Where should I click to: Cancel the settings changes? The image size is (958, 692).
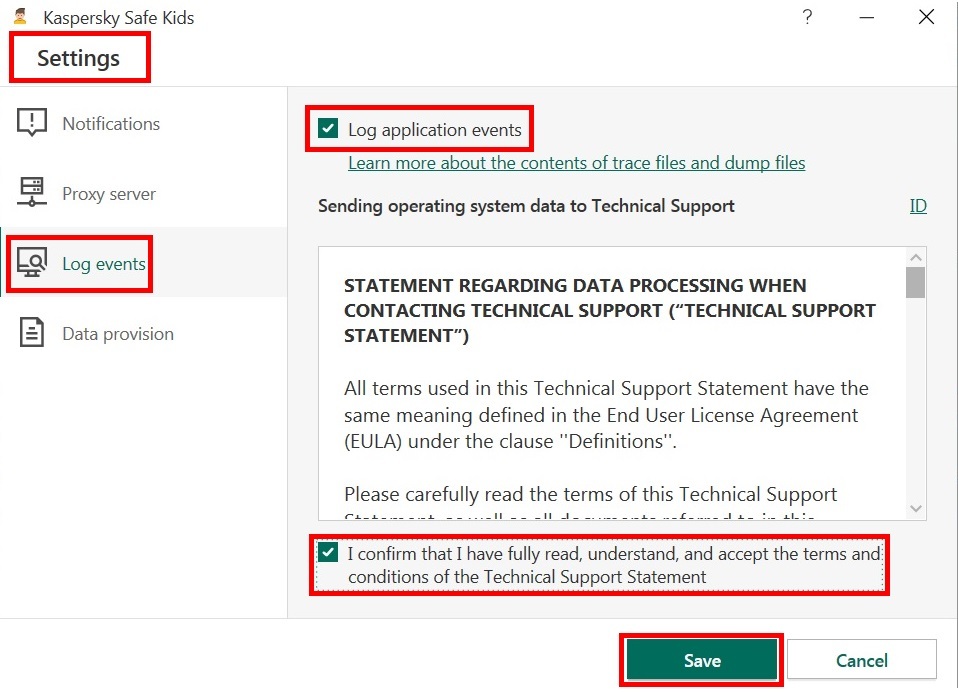[861, 660]
